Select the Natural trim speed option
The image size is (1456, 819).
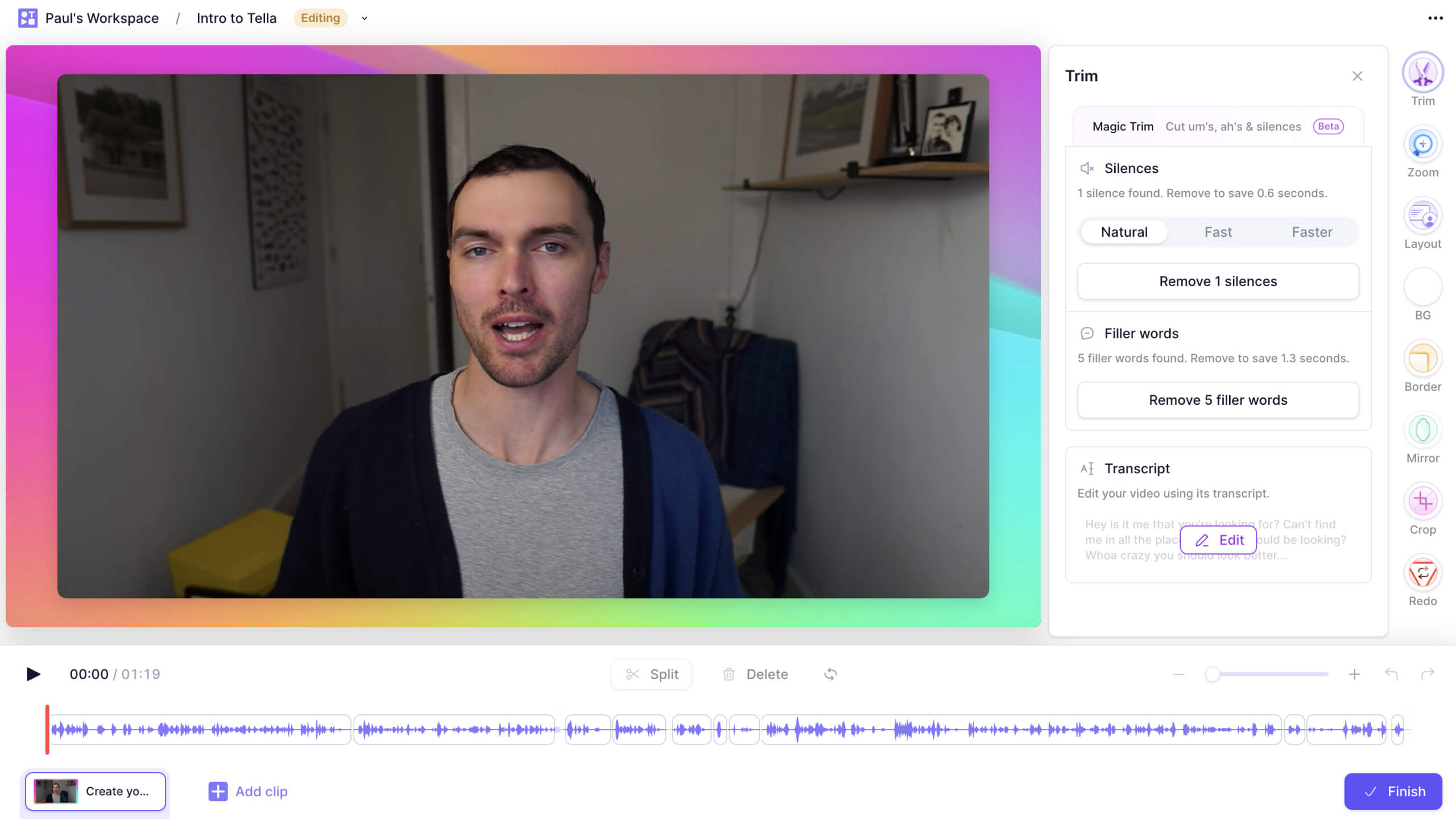coord(1123,232)
